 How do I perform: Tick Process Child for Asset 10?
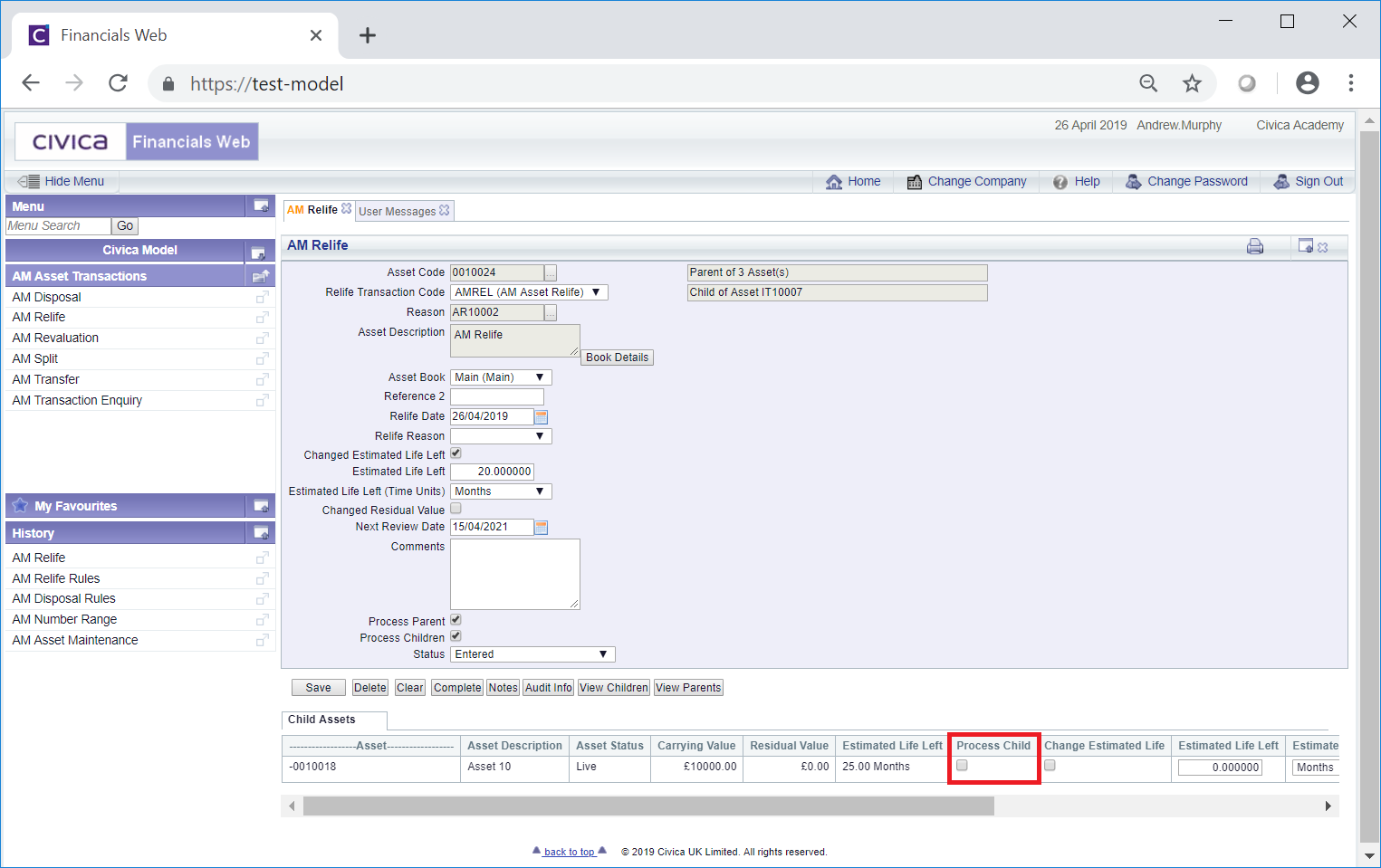tap(962, 765)
